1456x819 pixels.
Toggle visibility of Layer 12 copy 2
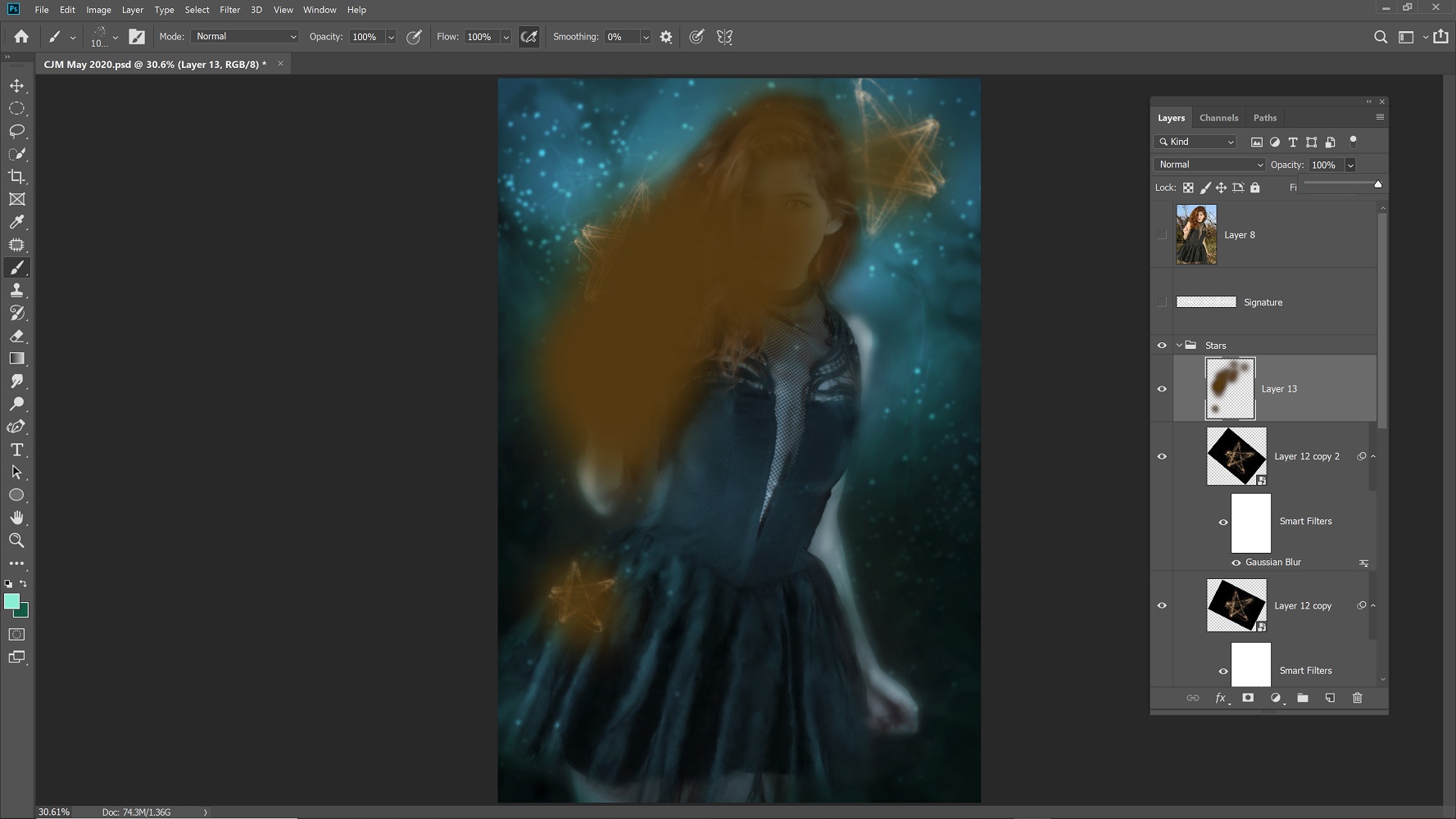tap(1162, 456)
